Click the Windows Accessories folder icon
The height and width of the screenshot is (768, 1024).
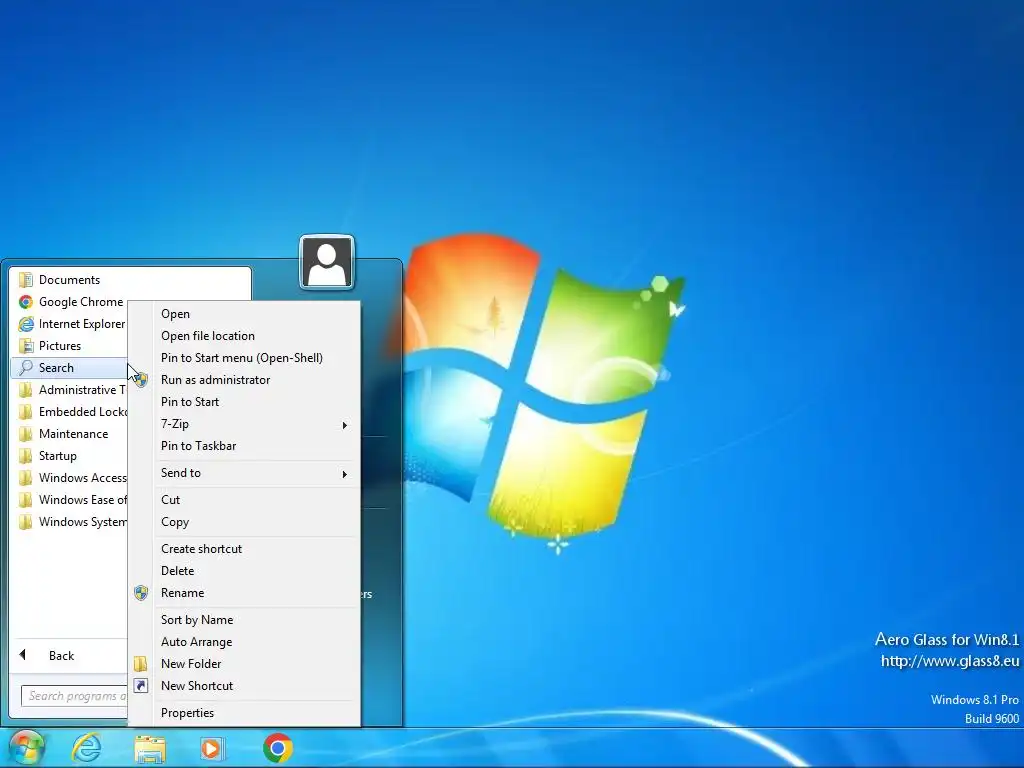point(26,477)
